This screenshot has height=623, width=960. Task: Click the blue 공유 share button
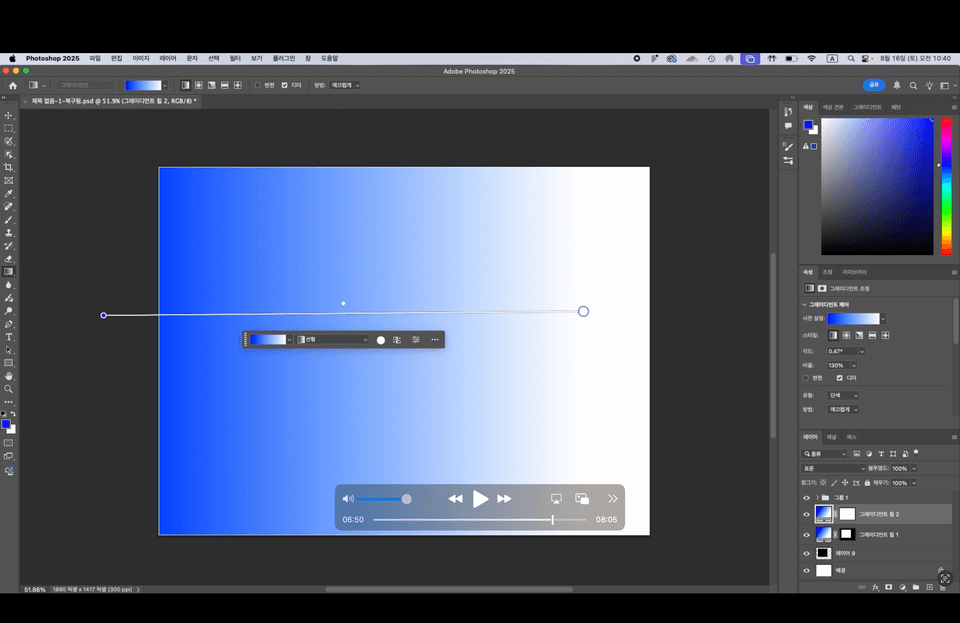click(x=874, y=85)
